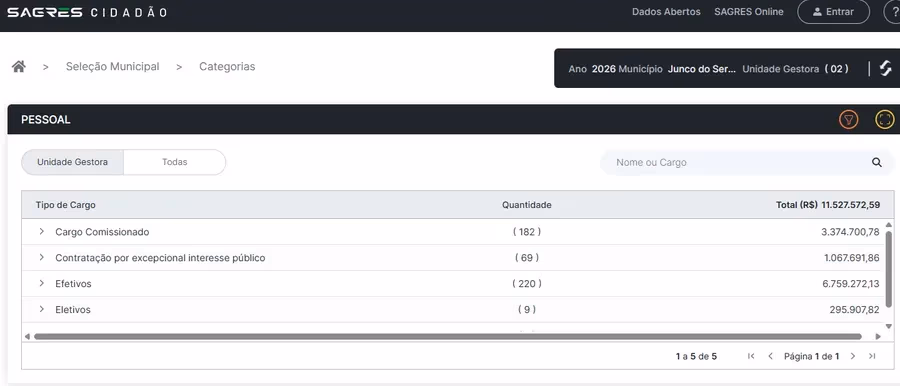Screen dimensions: 900x386
Task: Click the 1 a 5 de 5 counter
Action: tap(696, 356)
